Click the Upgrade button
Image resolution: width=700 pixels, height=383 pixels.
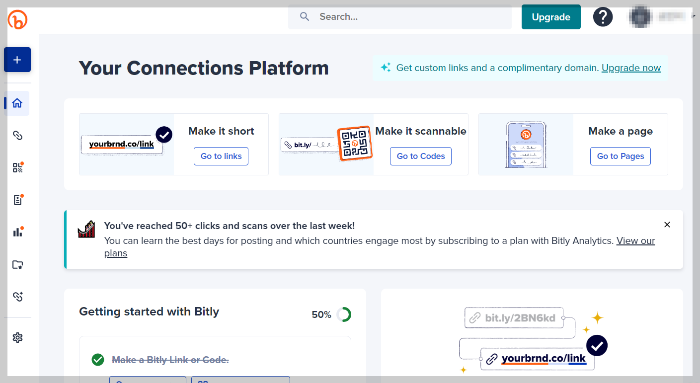tap(551, 17)
